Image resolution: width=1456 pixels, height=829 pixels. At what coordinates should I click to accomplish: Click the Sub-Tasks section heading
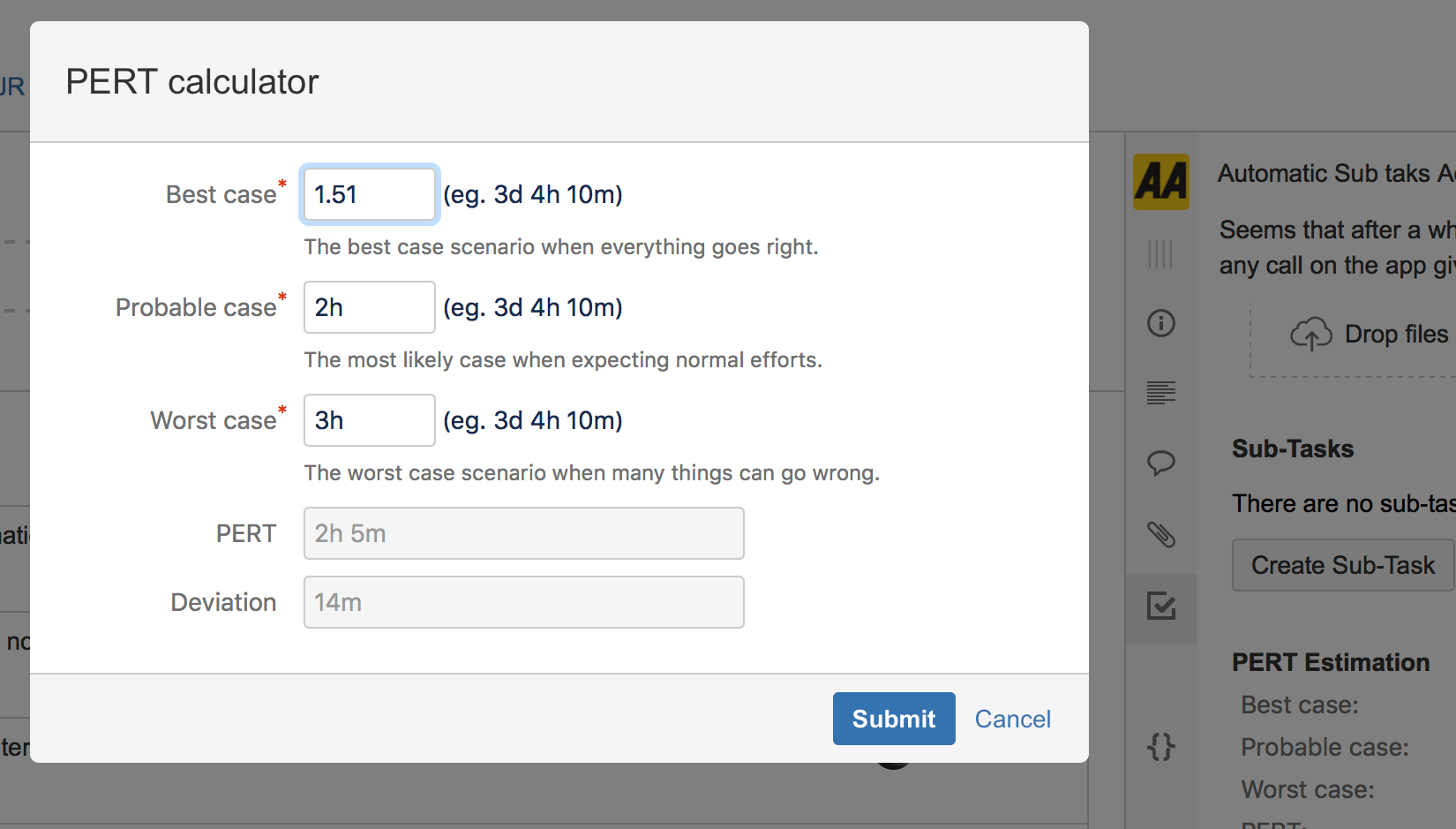pyautogui.click(x=1292, y=449)
